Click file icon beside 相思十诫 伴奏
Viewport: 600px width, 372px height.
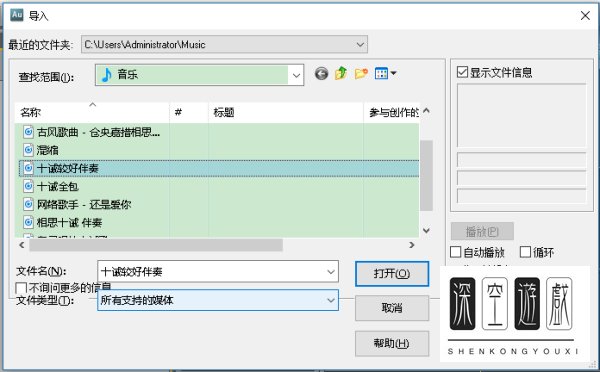click(28, 222)
